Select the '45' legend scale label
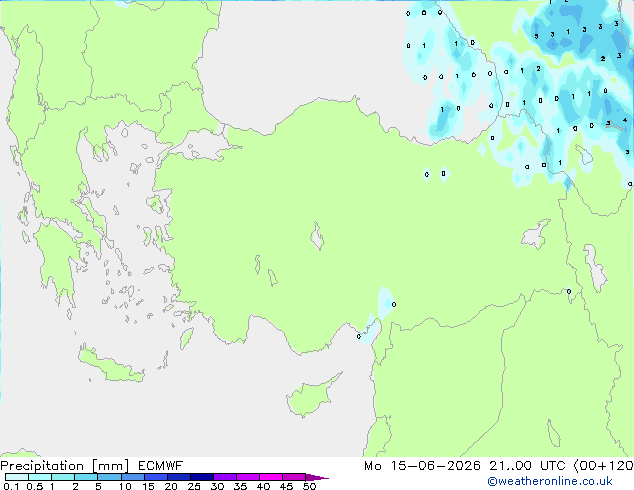The width and height of the screenshot is (634, 490). click(x=286, y=486)
